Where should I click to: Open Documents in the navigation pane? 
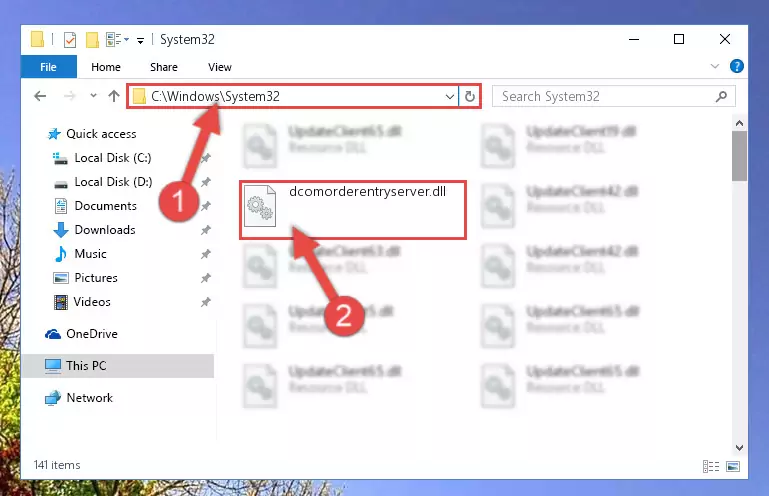[x=105, y=206]
